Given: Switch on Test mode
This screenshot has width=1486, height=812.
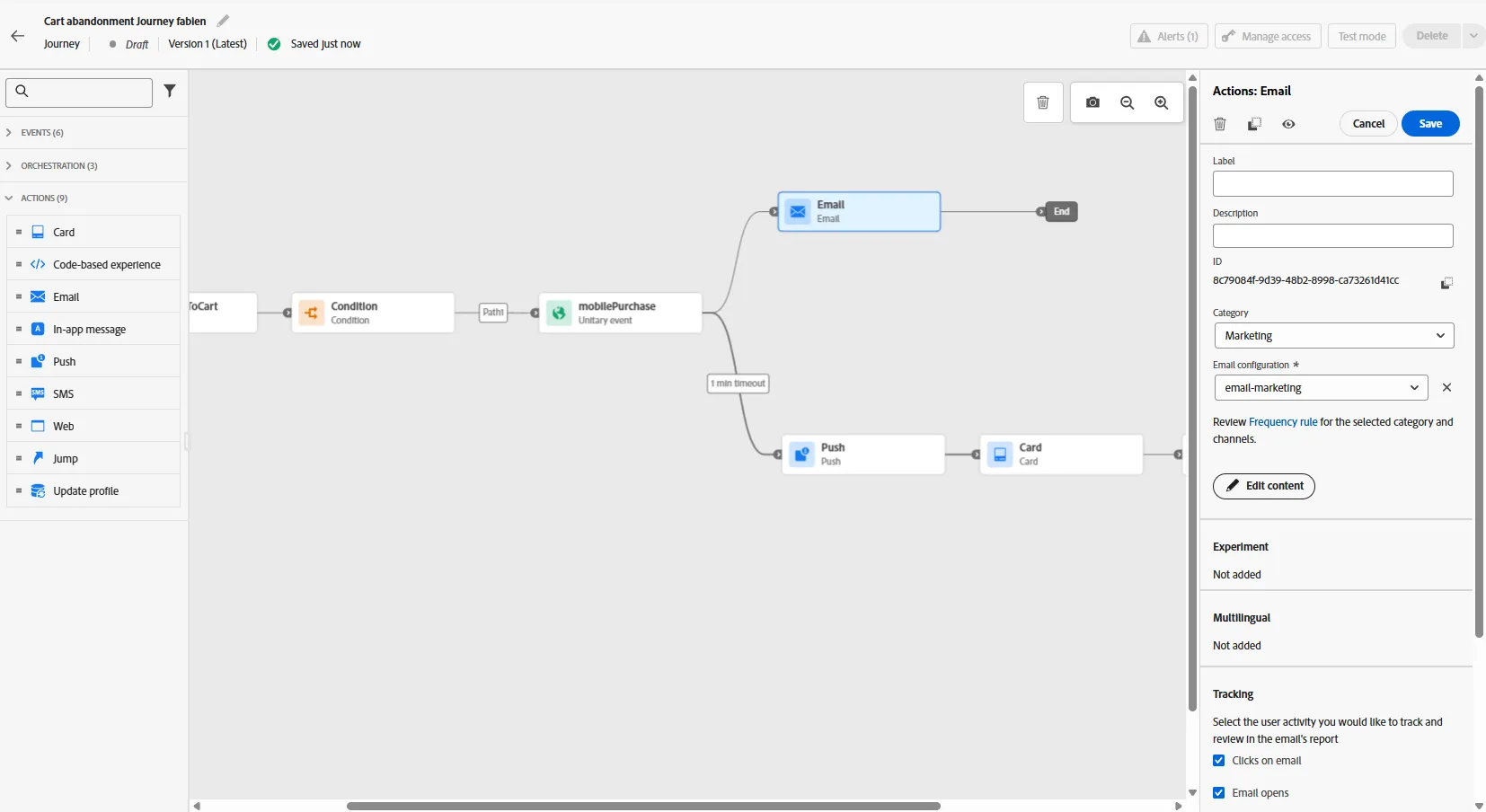Looking at the screenshot, I should point(1362,36).
